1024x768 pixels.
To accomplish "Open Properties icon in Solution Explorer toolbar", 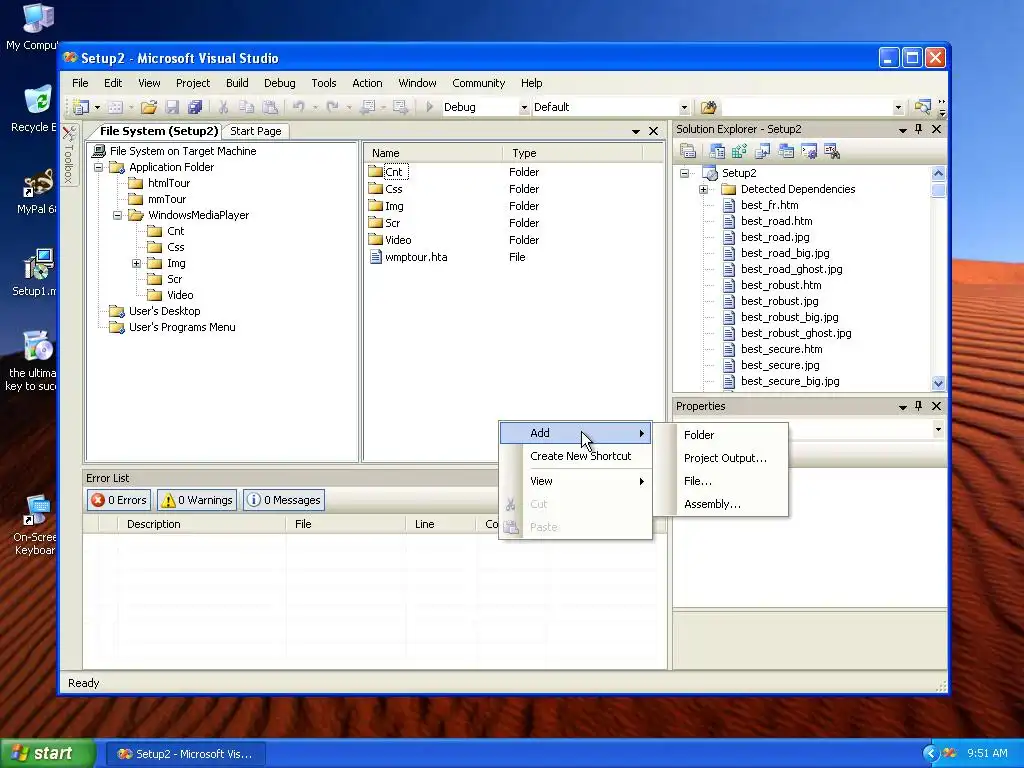I will coord(688,152).
